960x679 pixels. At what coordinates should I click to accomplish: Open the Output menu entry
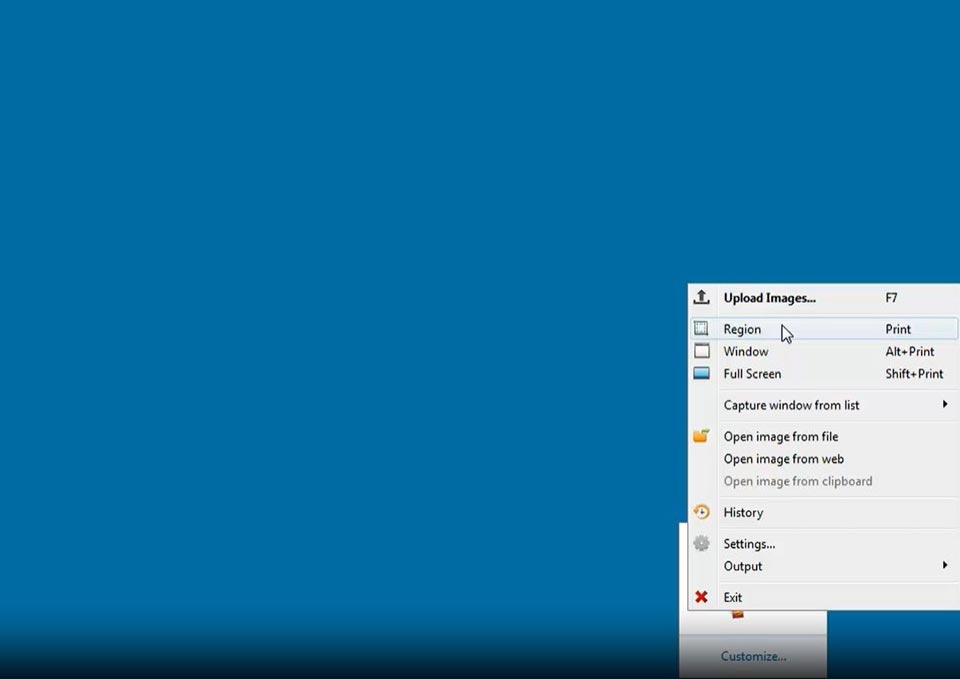pos(743,566)
